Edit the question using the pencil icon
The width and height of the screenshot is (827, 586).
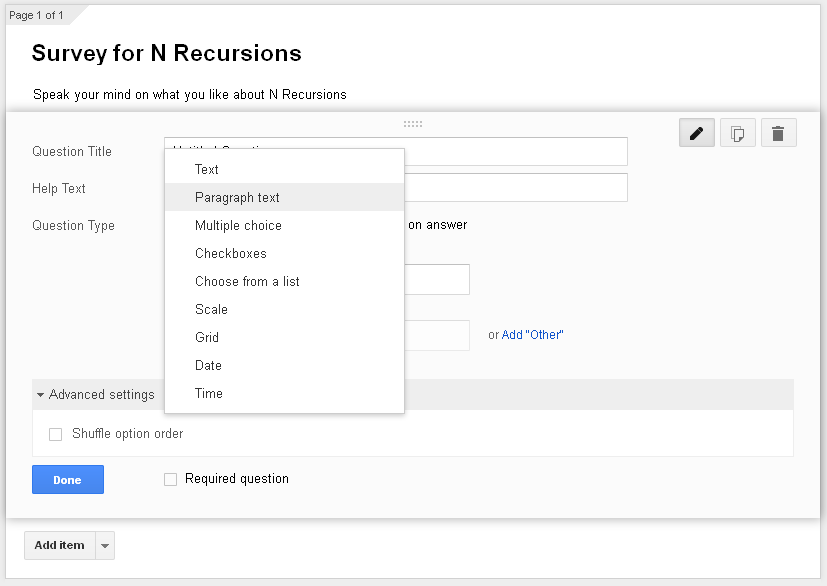coord(696,132)
